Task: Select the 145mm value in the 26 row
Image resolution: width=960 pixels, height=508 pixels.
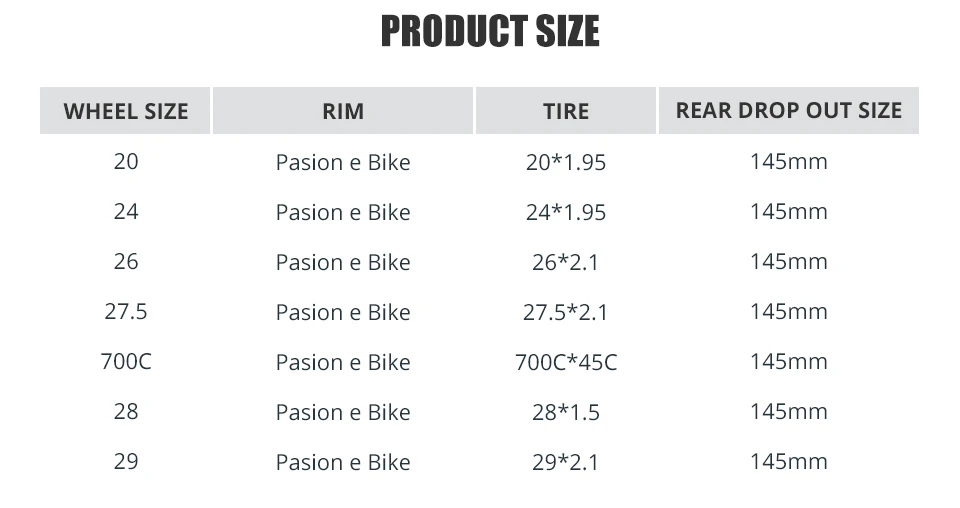Action: (788, 261)
